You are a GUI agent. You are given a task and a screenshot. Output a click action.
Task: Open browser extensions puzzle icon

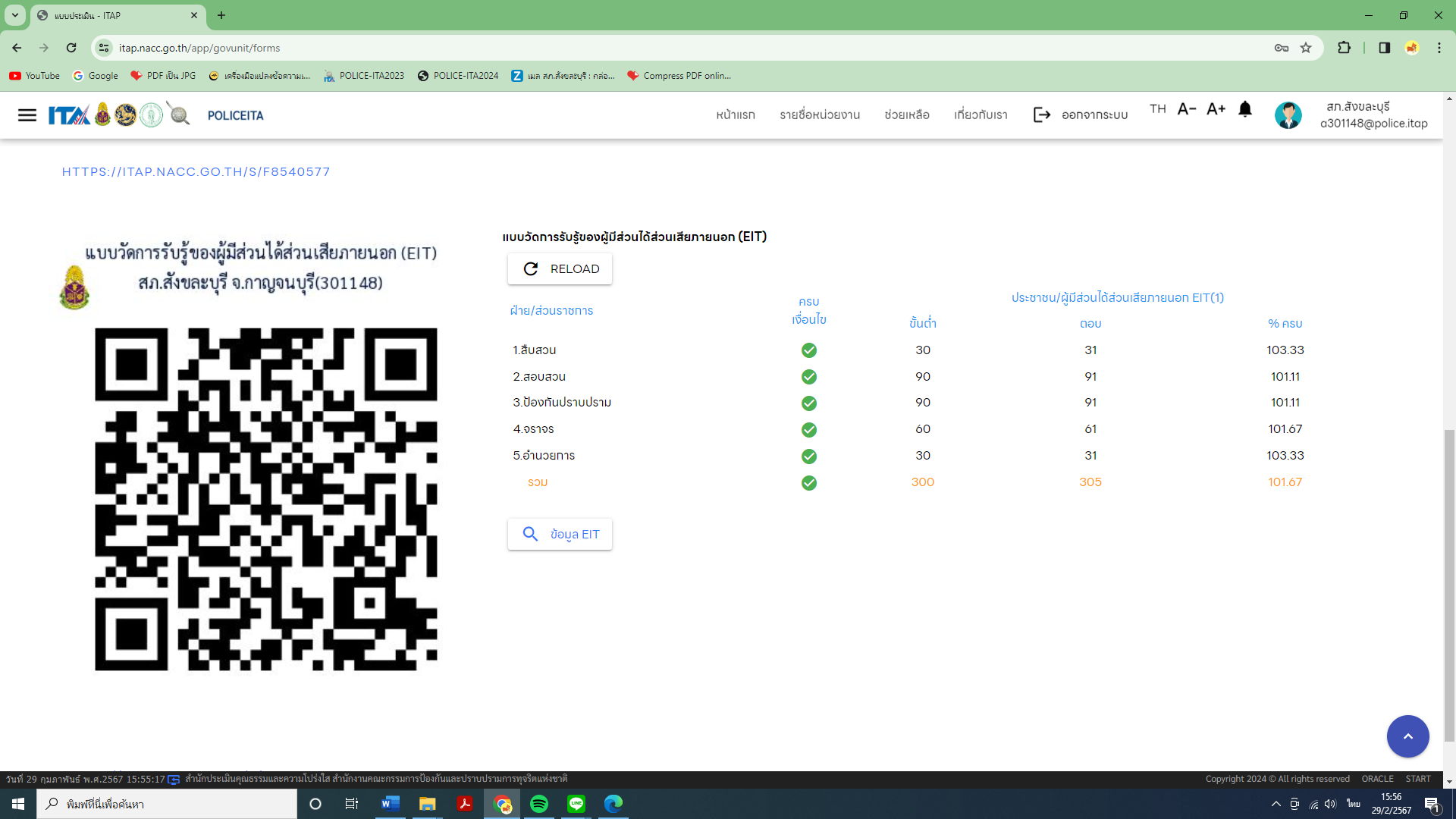pos(1344,48)
